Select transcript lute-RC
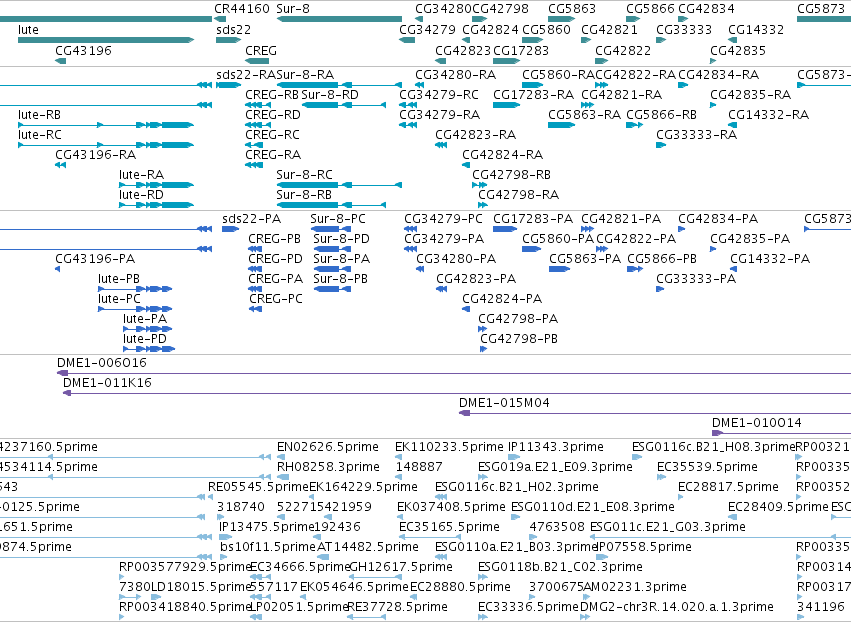The height and width of the screenshot is (622, 851). (39, 135)
